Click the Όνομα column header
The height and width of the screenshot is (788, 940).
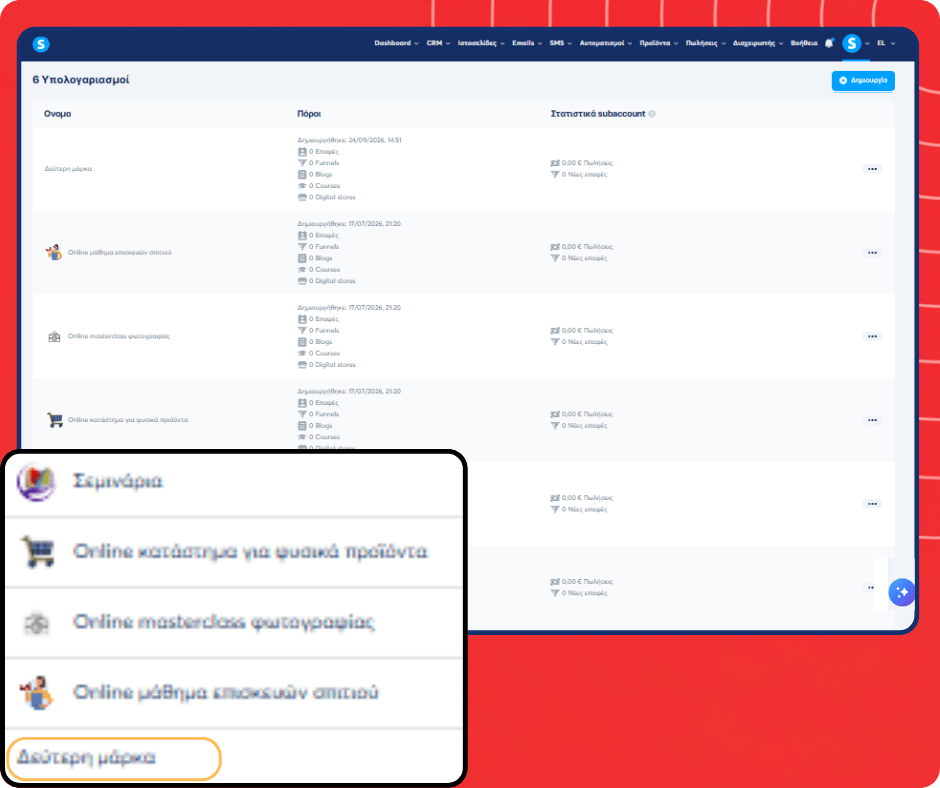click(x=58, y=114)
